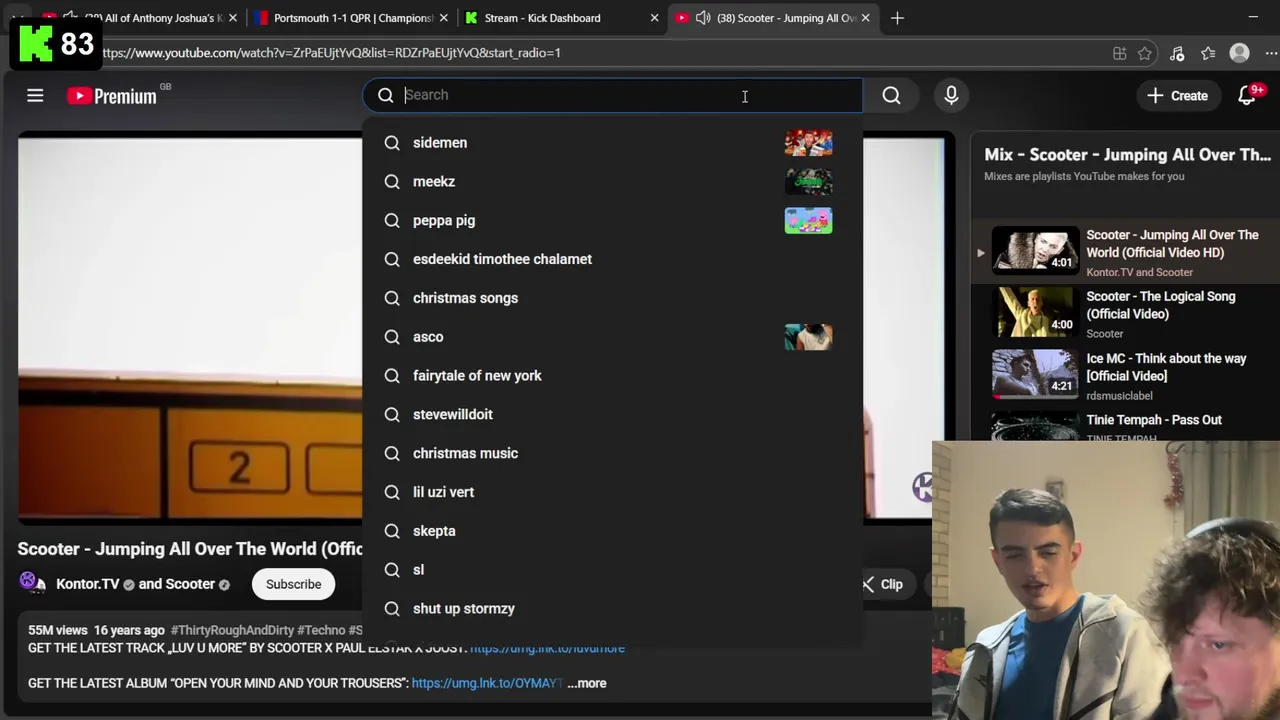Viewport: 1280px width, 720px height.
Task: Open the Ice MC 4:21 thumbnail
Action: point(1035,375)
